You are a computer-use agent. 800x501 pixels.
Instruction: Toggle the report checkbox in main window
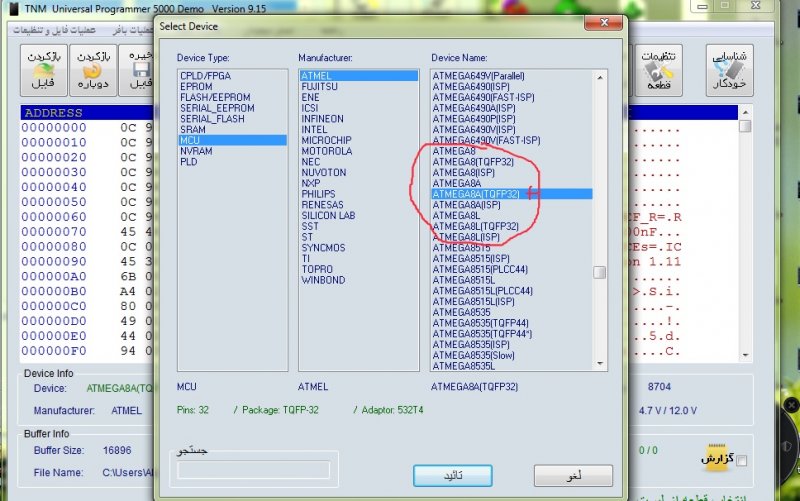(742, 461)
